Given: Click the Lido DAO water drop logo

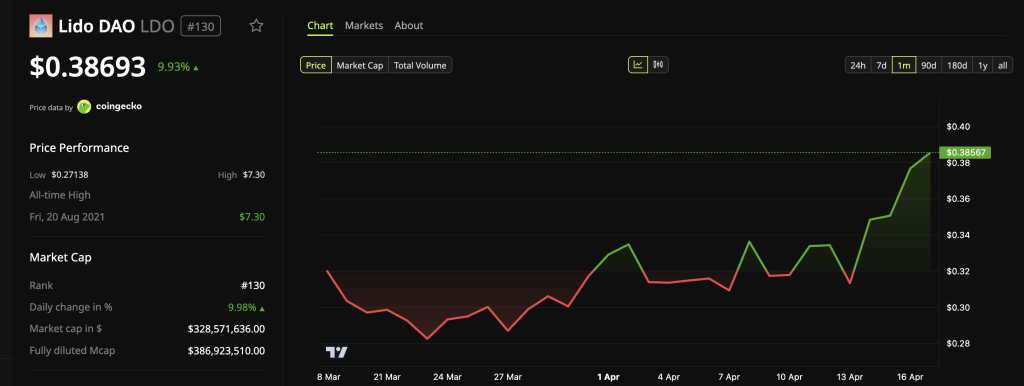Looking at the screenshot, I should [x=40, y=26].
